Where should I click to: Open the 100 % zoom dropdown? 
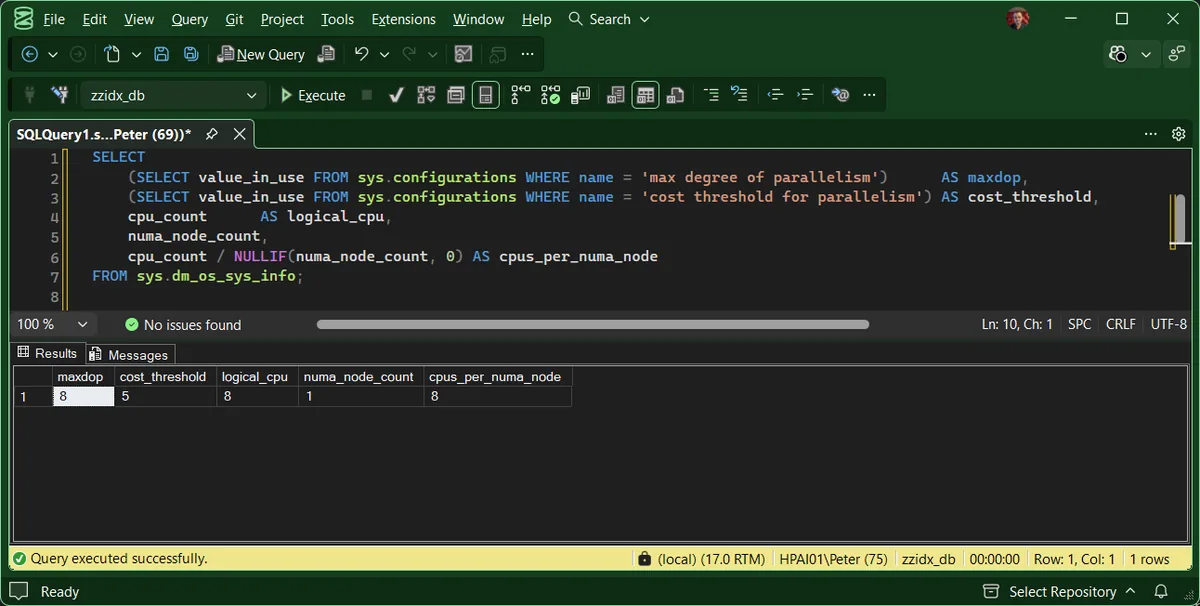pos(53,324)
